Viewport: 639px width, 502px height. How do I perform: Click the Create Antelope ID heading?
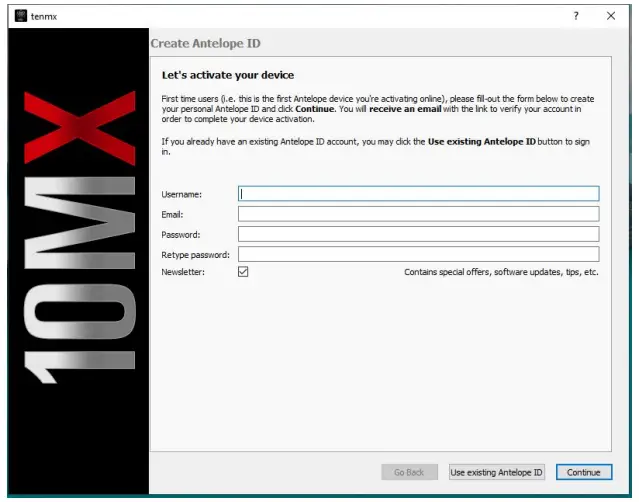pyautogui.click(x=205, y=43)
